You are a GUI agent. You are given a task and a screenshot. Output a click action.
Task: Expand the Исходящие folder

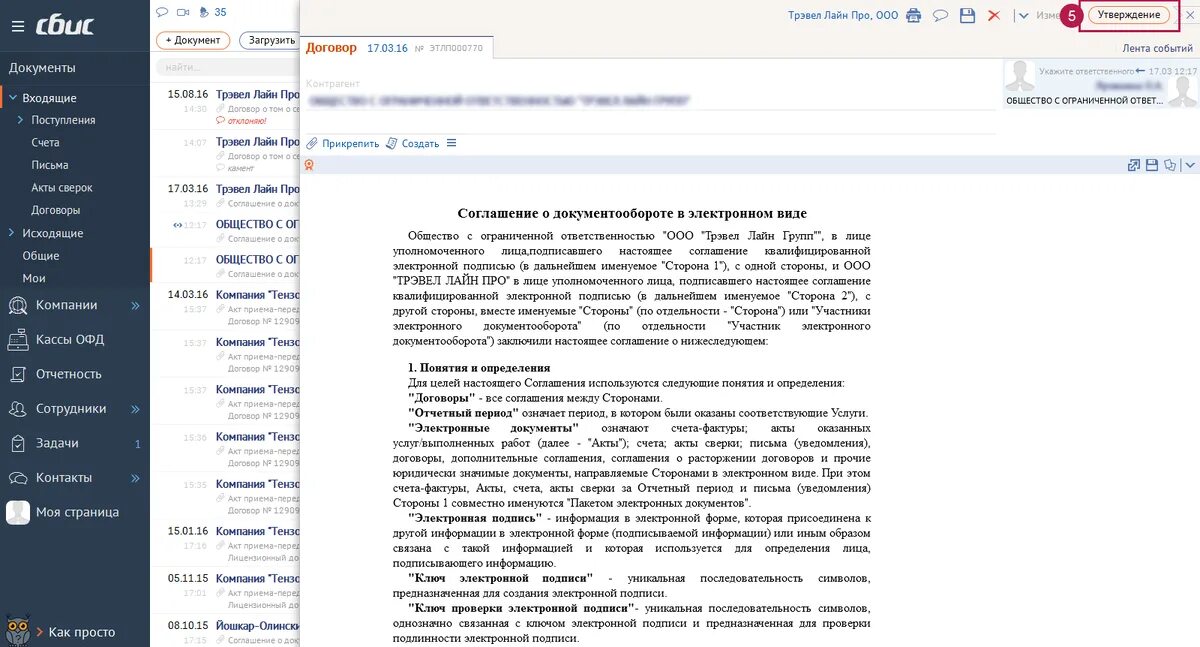(x=13, y=233)
